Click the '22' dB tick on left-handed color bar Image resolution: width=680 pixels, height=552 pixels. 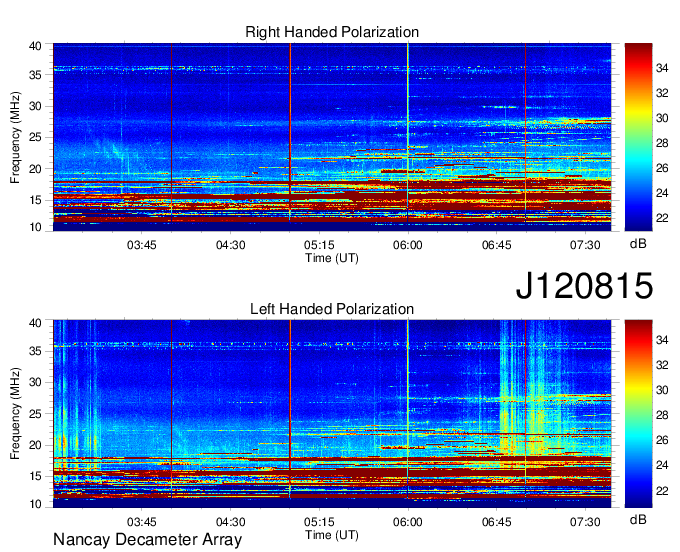(x=662, y=491)
